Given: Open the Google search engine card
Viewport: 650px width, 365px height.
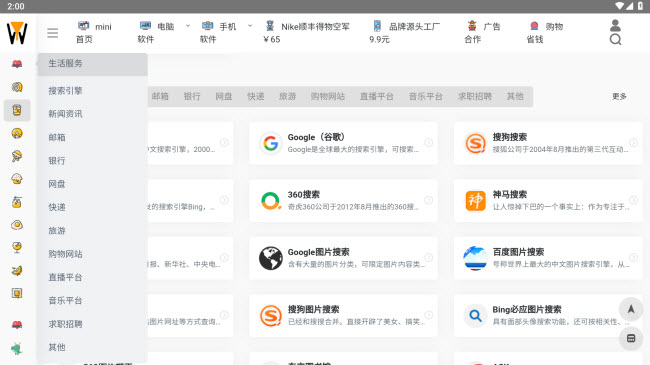Looking at the screenshot, I should coord(343,143).
